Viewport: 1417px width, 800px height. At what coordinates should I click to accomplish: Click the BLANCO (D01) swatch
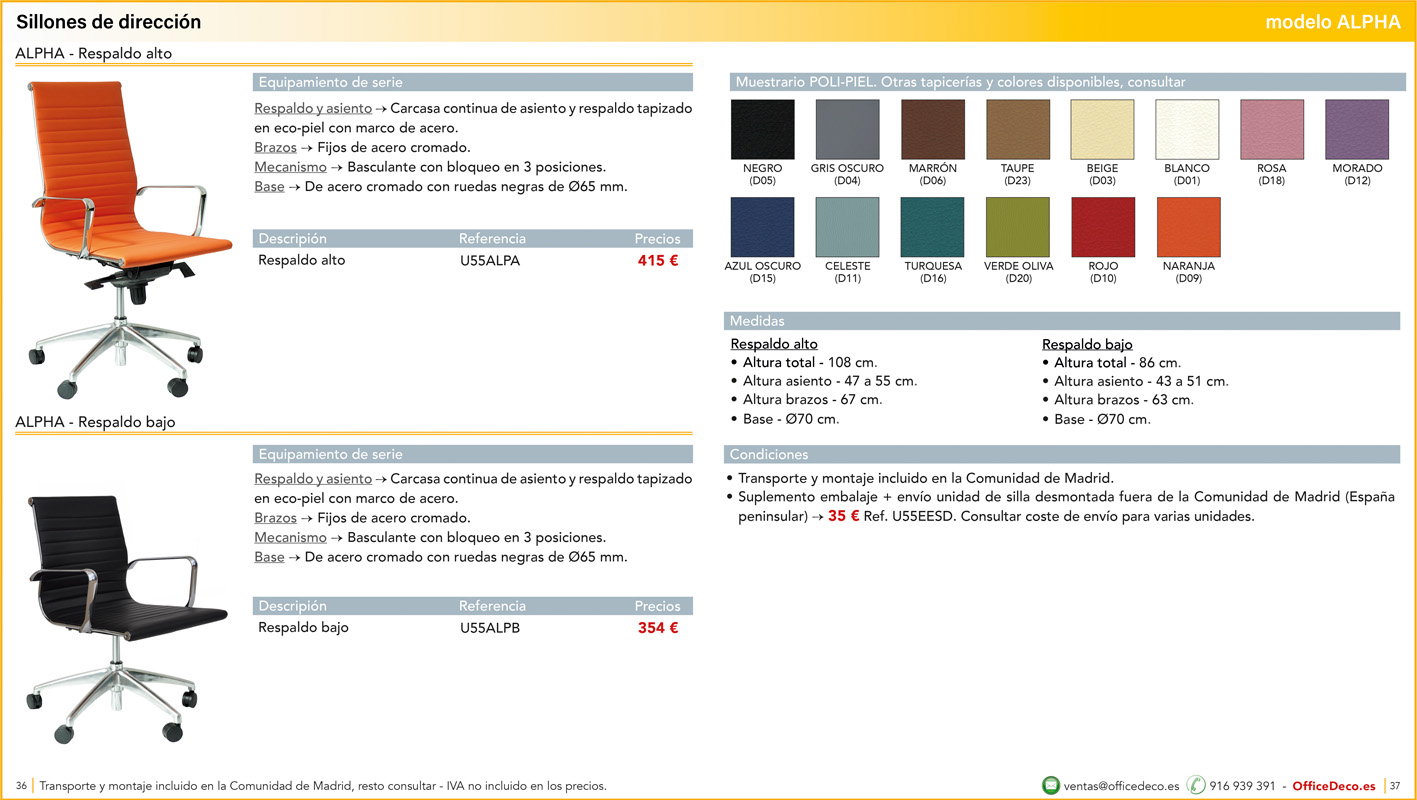tap(1188, 129)
